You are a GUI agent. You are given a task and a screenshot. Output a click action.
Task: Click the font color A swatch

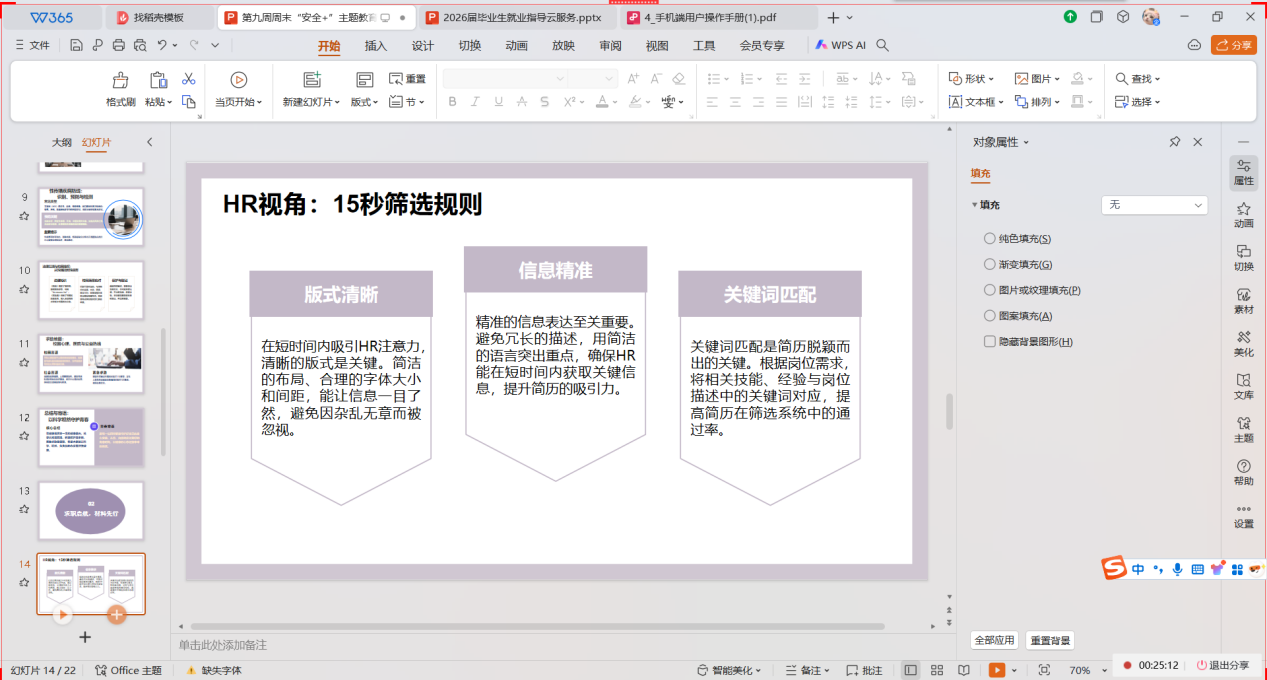[602, 102]
